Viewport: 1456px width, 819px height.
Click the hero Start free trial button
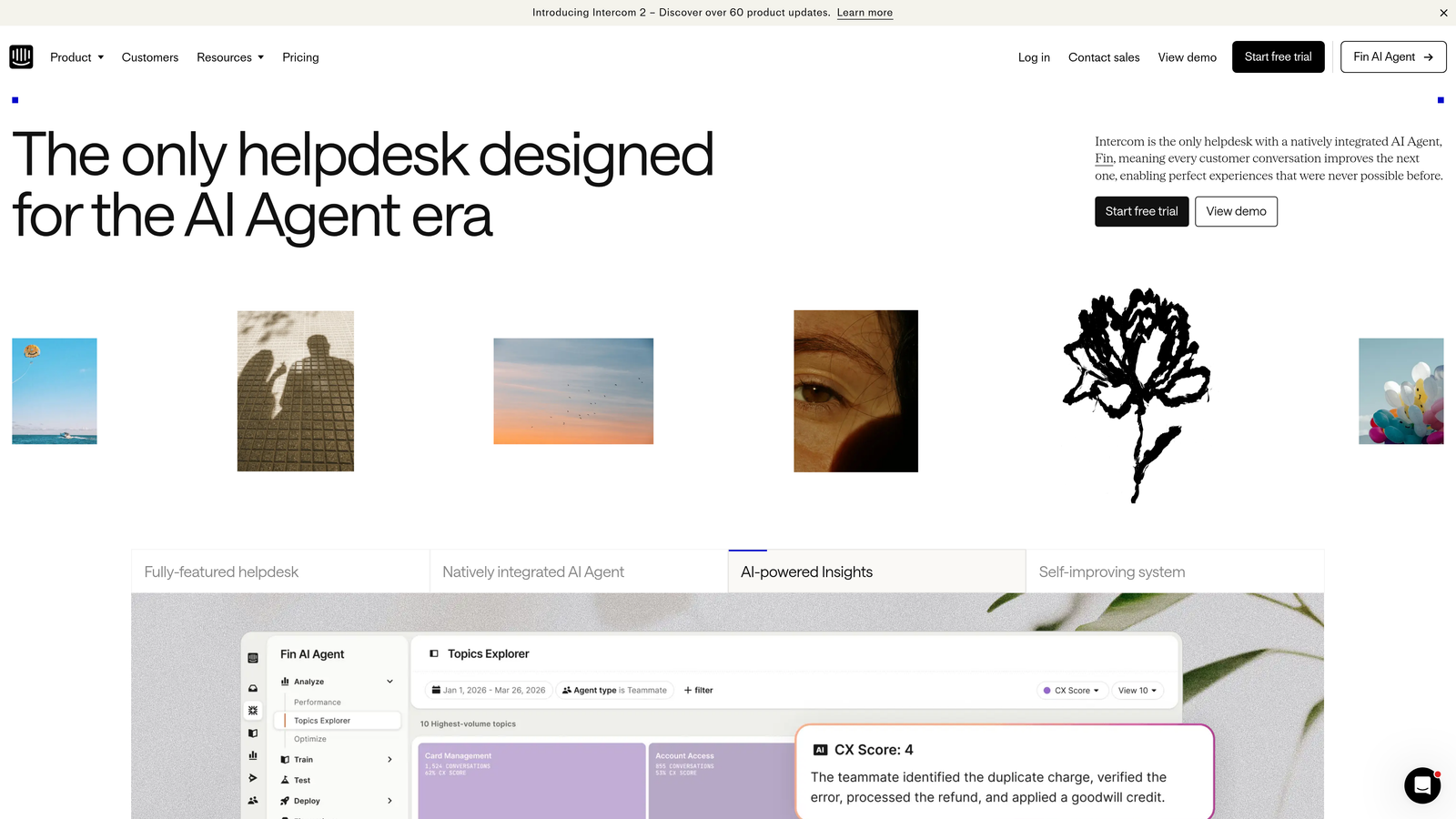[1141, 211]
